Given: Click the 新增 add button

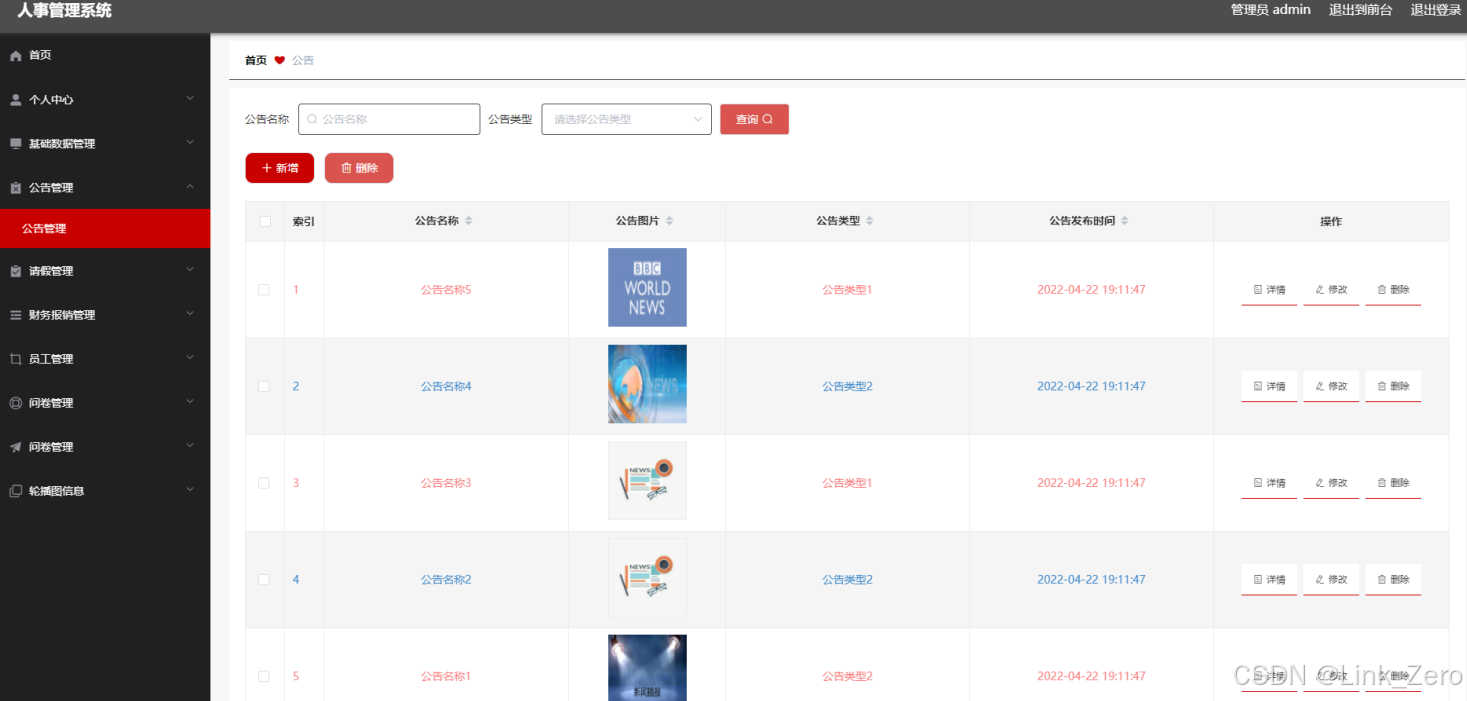Looking at the screenshot, I should (280, 168).
